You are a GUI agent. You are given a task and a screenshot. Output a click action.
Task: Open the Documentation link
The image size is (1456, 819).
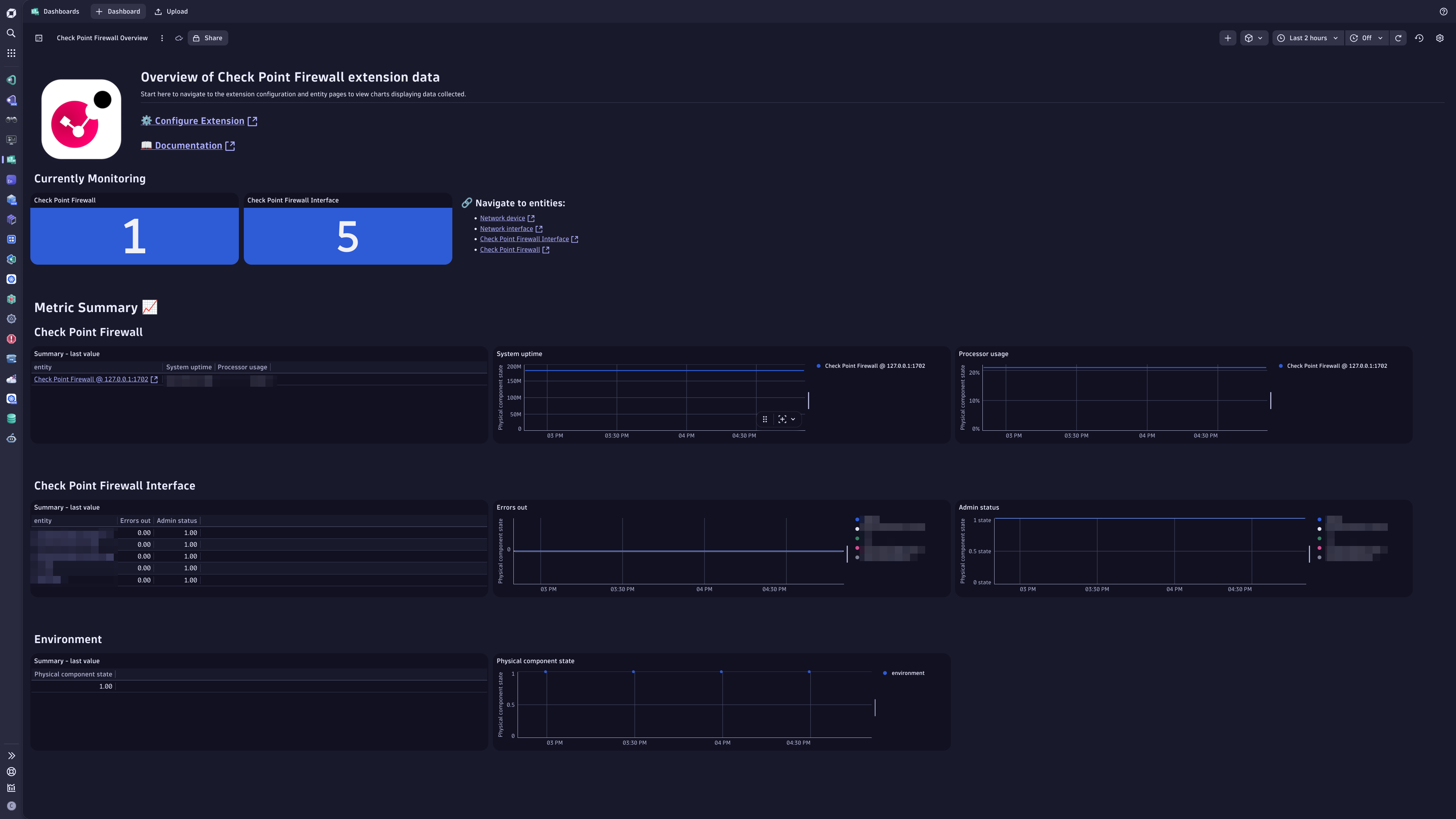click(188, 145)
